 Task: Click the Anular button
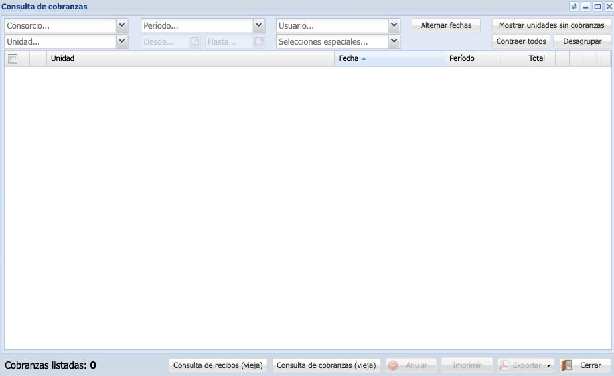pos(411,365)
